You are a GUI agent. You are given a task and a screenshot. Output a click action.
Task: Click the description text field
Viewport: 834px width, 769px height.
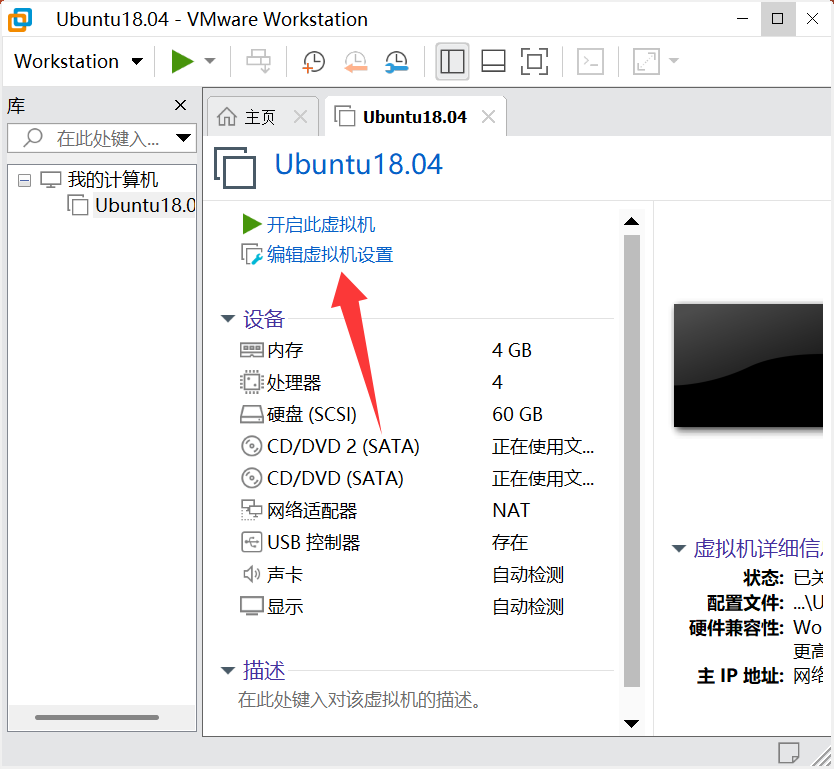(x=359, y=700)
